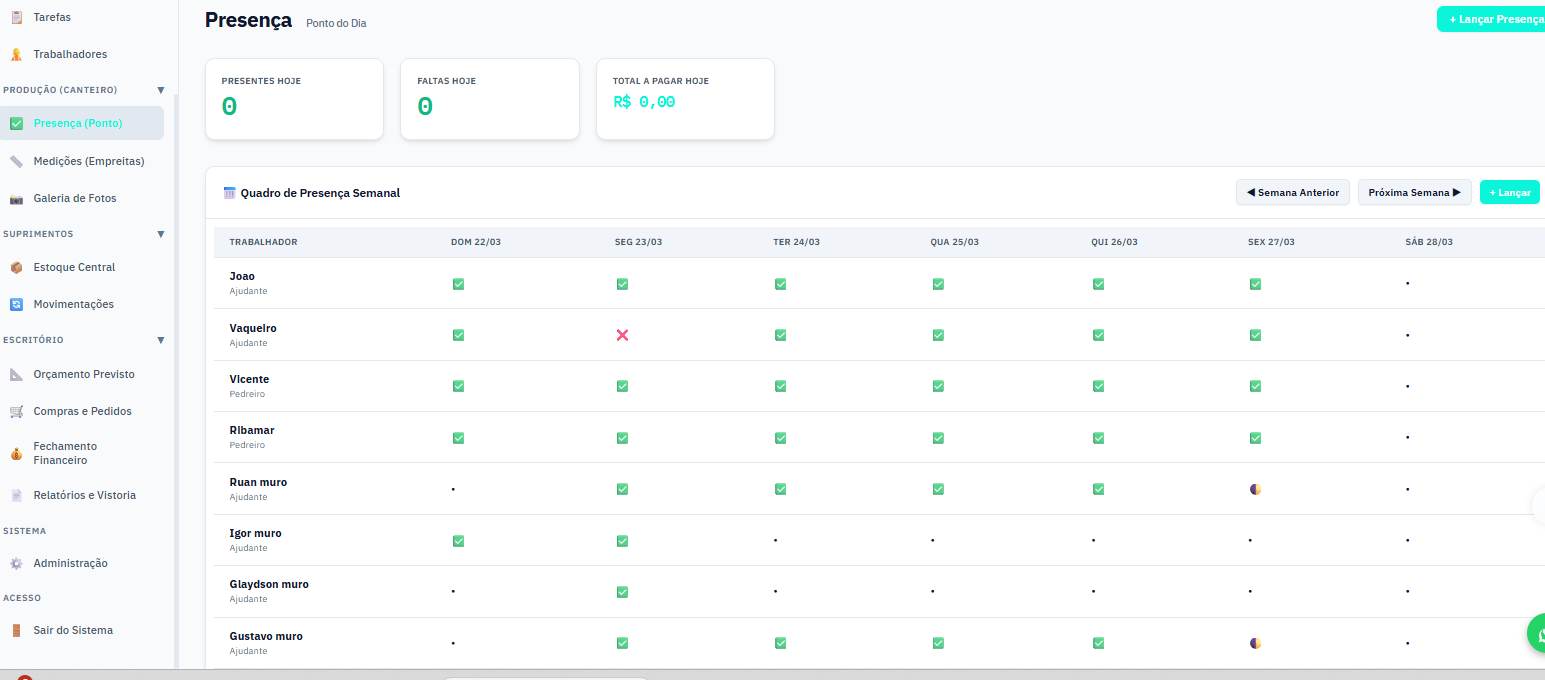Click the Movimentações arrows icon
This screenshot has height=680, width=1545.
coord(16,304)
